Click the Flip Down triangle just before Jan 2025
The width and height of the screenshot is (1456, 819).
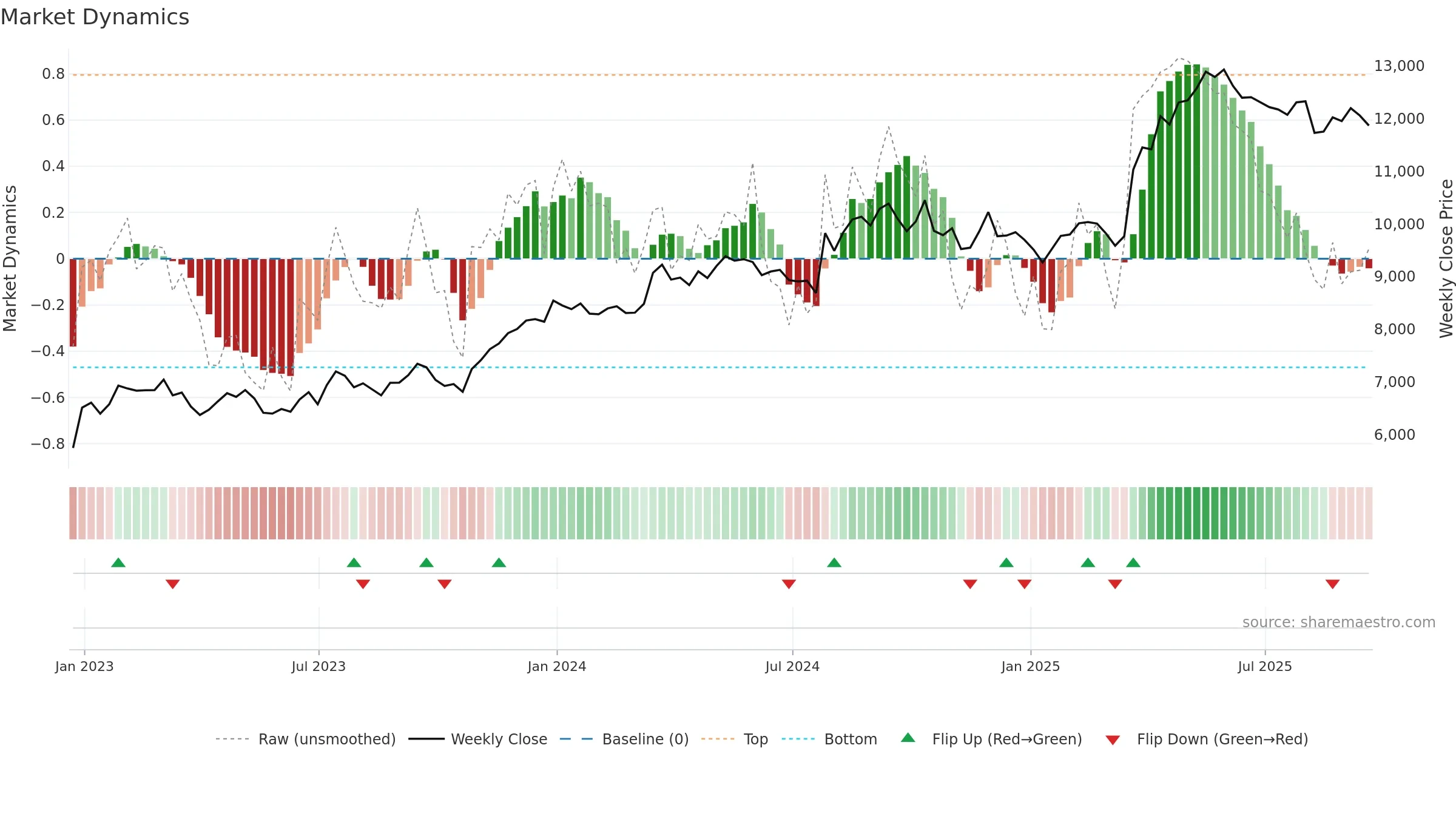click(x=1025, y=584)
